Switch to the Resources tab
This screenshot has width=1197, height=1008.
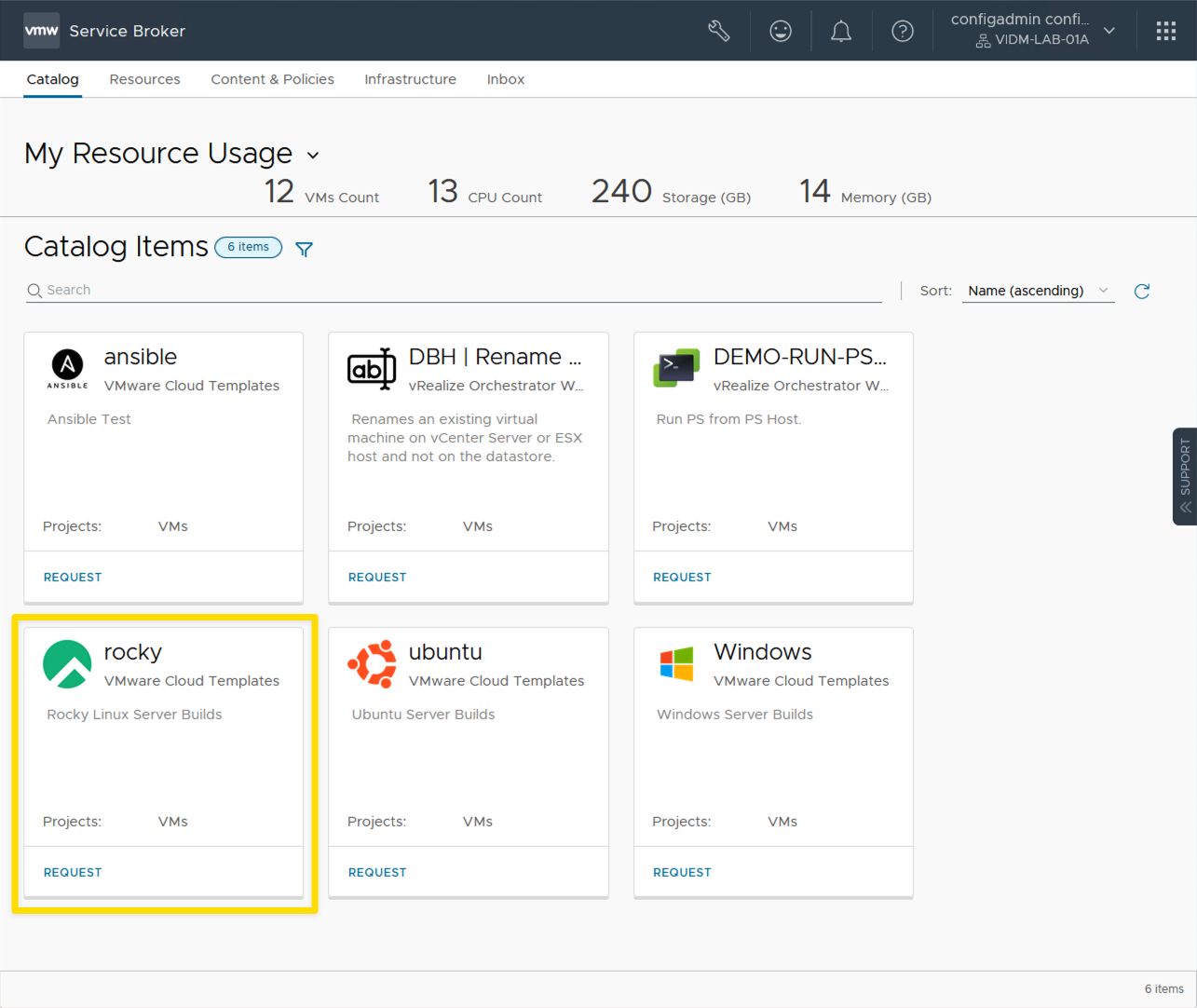coord(144,79)
